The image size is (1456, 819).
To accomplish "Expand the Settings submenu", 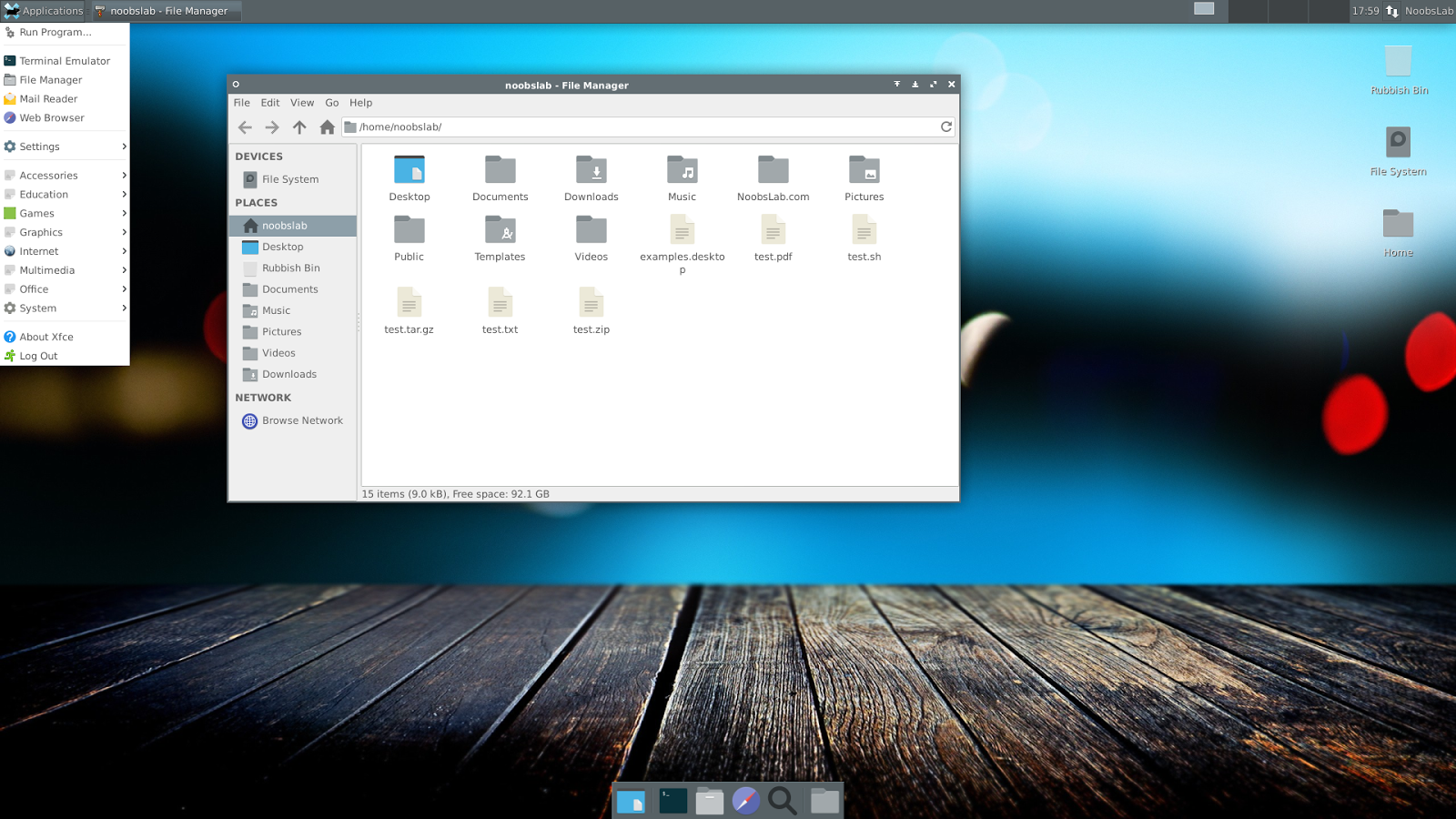I will (65, 147).
